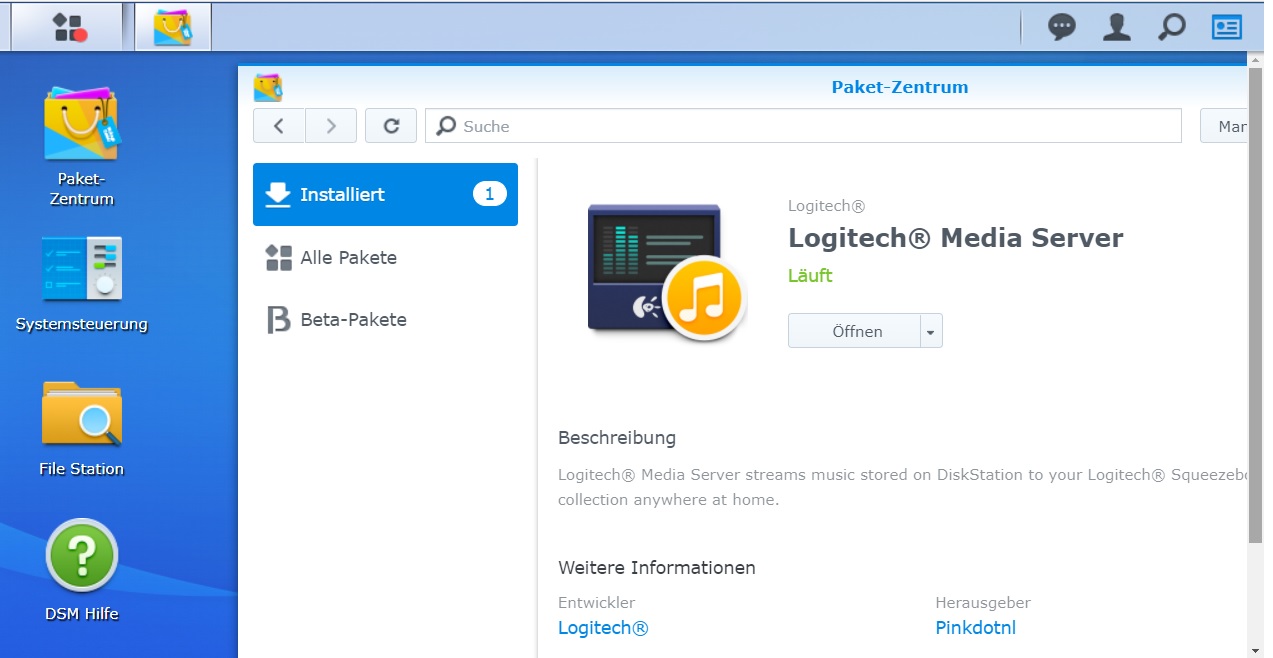Click the Paket-Zentrum window title icon

268,87
